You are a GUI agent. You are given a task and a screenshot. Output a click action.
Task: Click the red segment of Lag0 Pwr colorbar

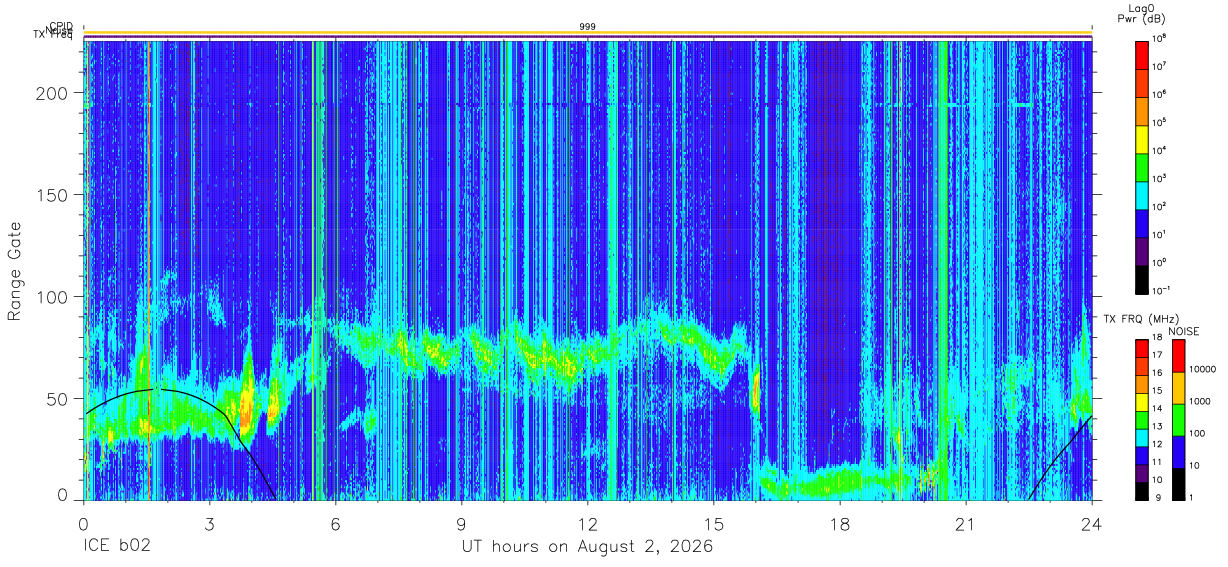click(x=1142, y=54)
